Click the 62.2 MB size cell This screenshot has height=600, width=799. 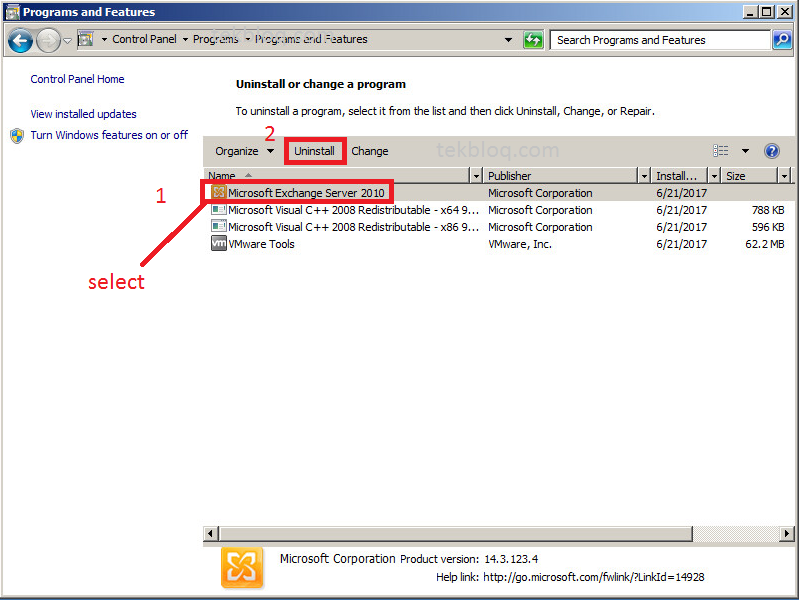[764, 244]
